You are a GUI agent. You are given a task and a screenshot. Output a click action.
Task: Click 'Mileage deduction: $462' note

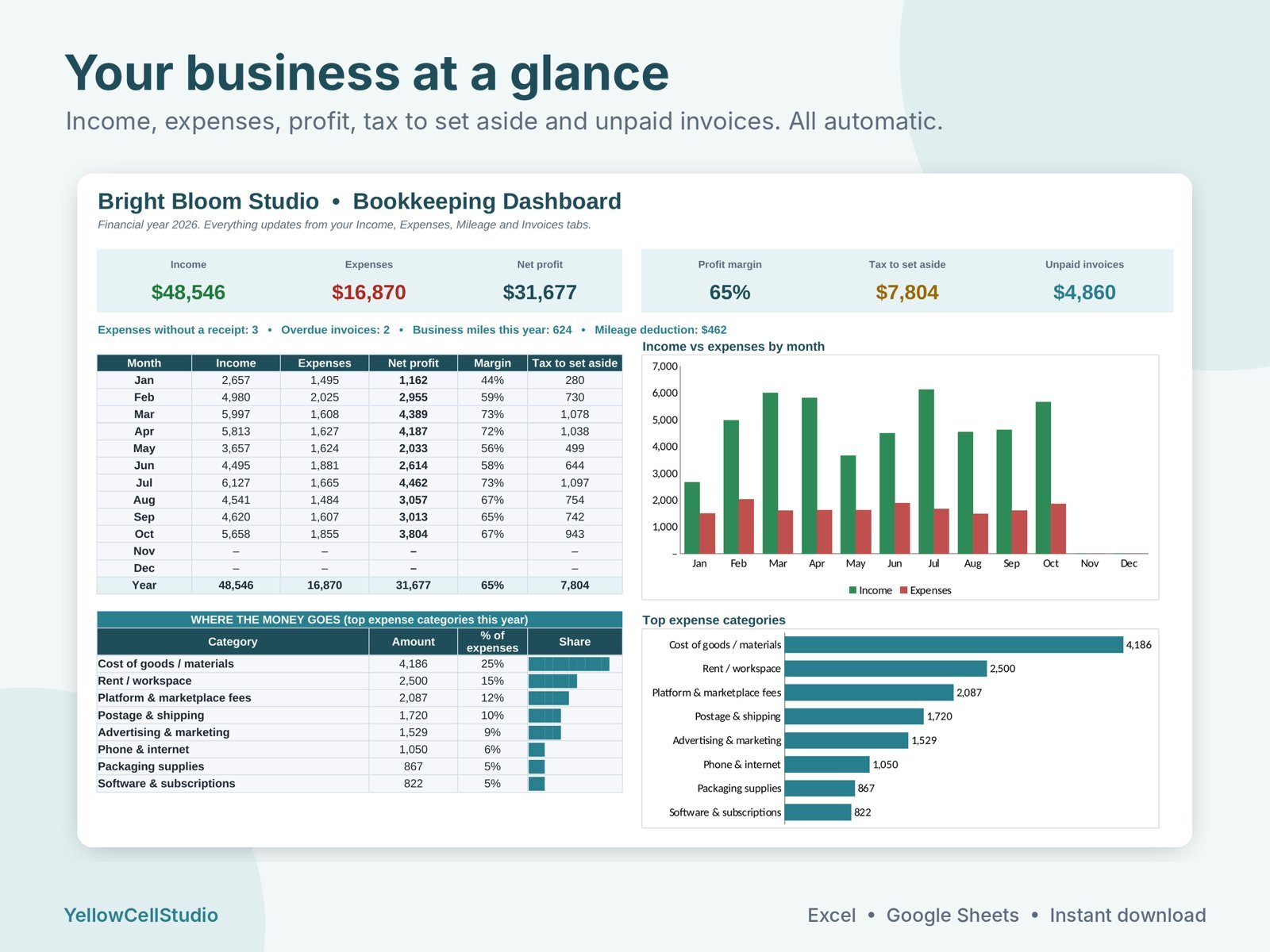coord(660,330)
